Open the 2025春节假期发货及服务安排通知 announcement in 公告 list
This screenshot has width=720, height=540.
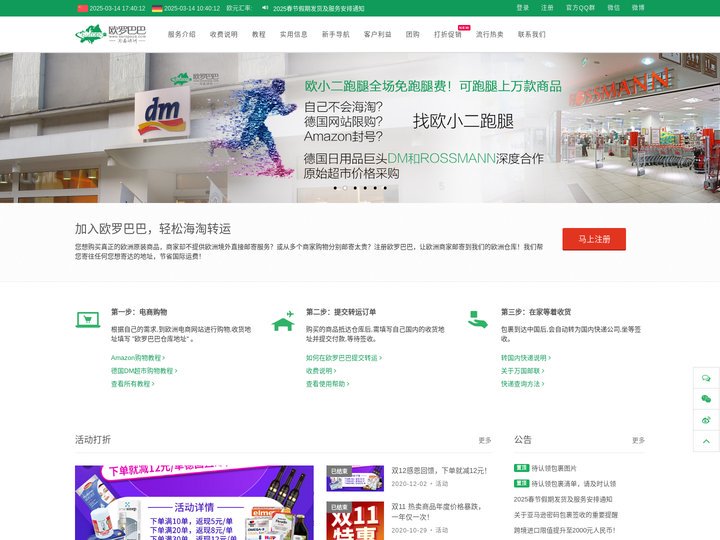pos(563,499)
